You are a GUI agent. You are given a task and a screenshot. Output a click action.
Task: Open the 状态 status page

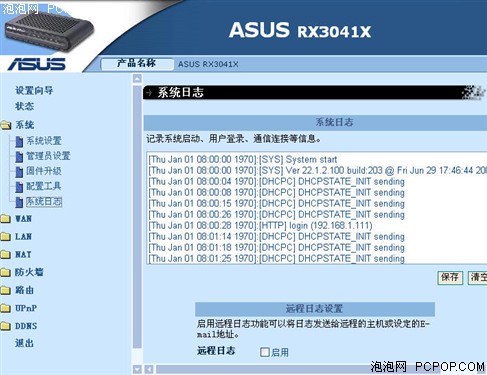tap(24, 106)
